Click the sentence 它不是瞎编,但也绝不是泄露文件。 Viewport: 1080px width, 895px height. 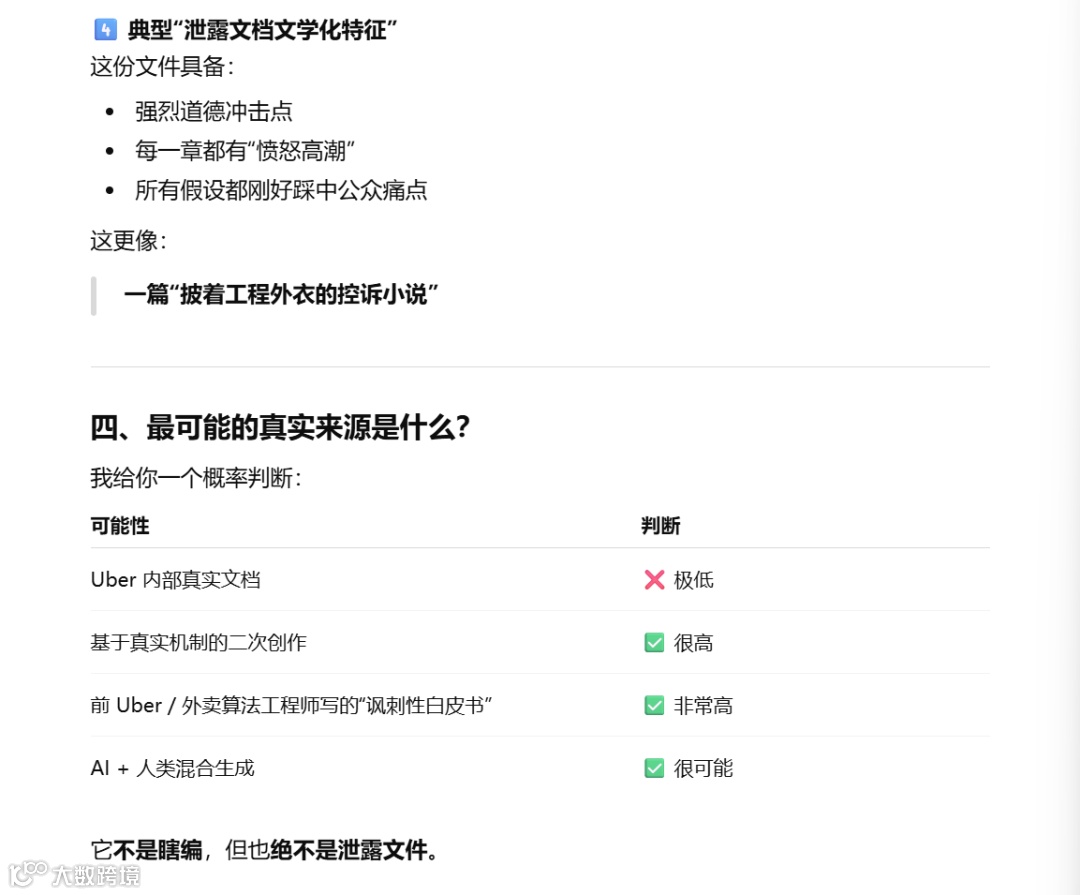point(265,850)
